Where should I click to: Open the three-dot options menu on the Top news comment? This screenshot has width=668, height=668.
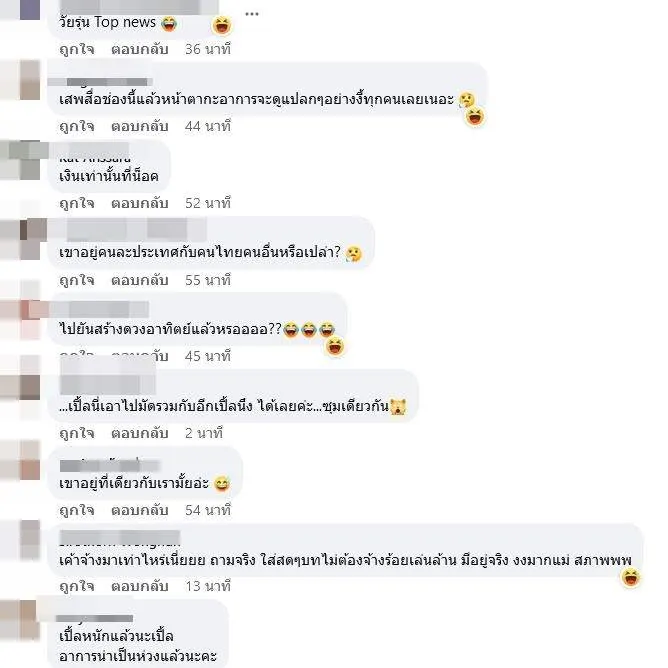[x=252, y=14]
